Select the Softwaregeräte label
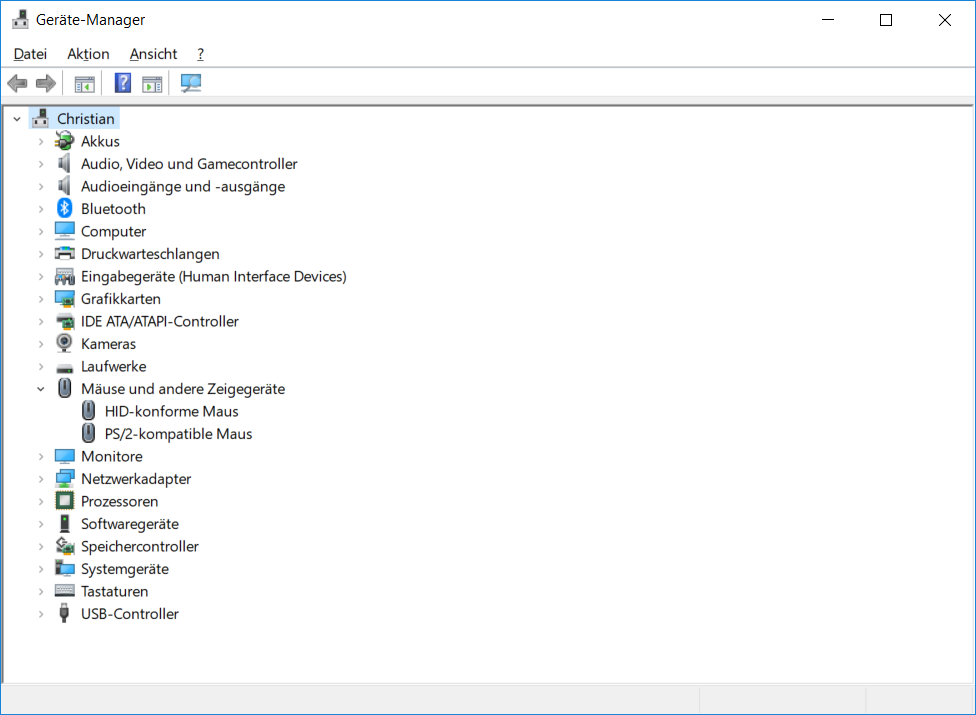Image resolution: width=976 pixels, height=715 pixels. [129, 524]
